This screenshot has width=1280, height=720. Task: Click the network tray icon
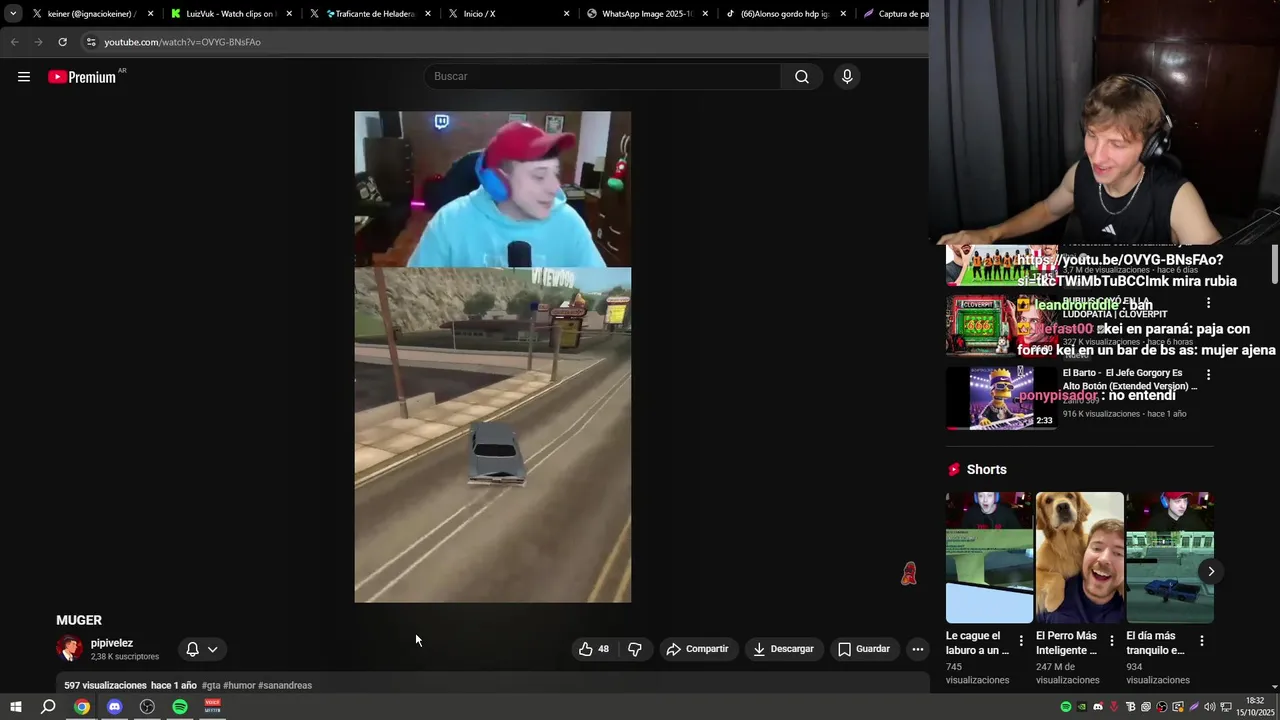[1226, 707]
